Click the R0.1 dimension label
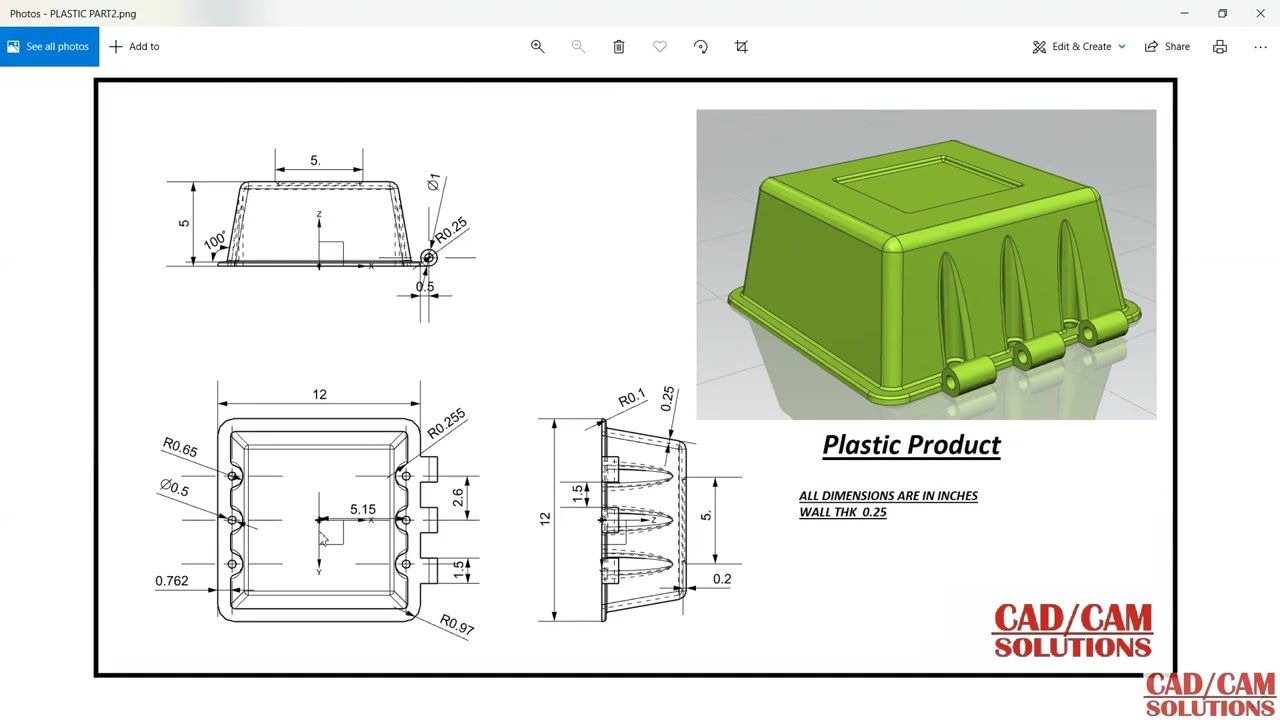1280x720 pixels. click(x=632, y=399)
